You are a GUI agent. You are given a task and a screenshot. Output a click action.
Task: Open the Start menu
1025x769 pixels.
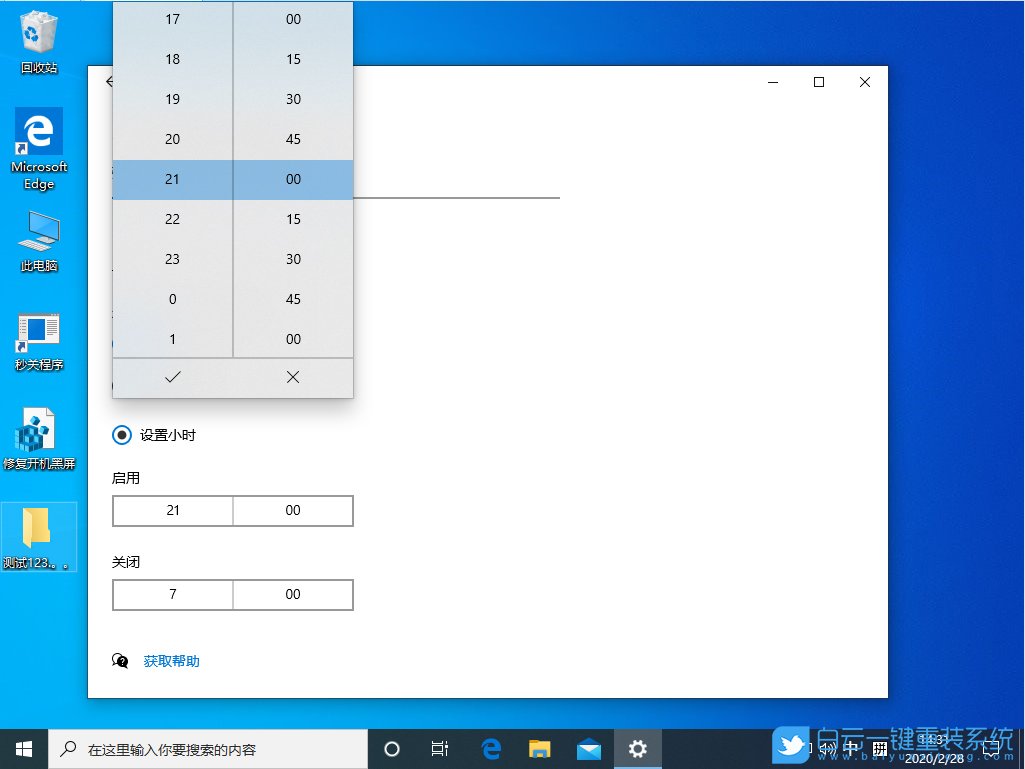tap(22, 747)
